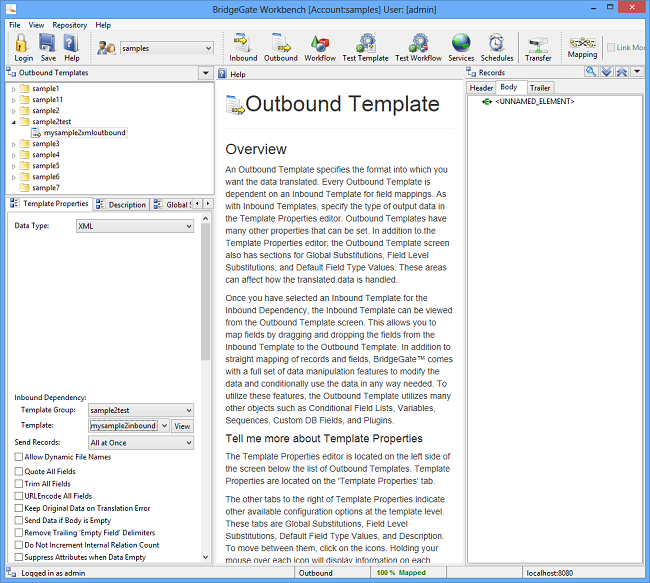
Task: Enable Trim All Fields checkbox
Action: [x=19, y=483]
